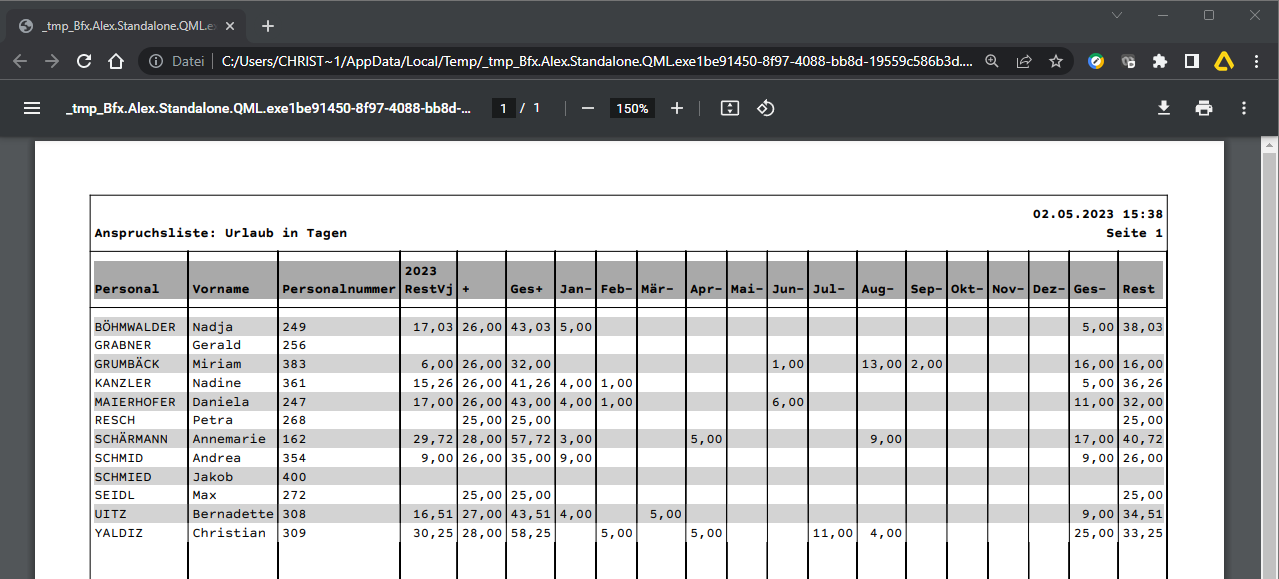Screen dimensions: 1279x579
Task: Go to browser home page
Action: 116,61
